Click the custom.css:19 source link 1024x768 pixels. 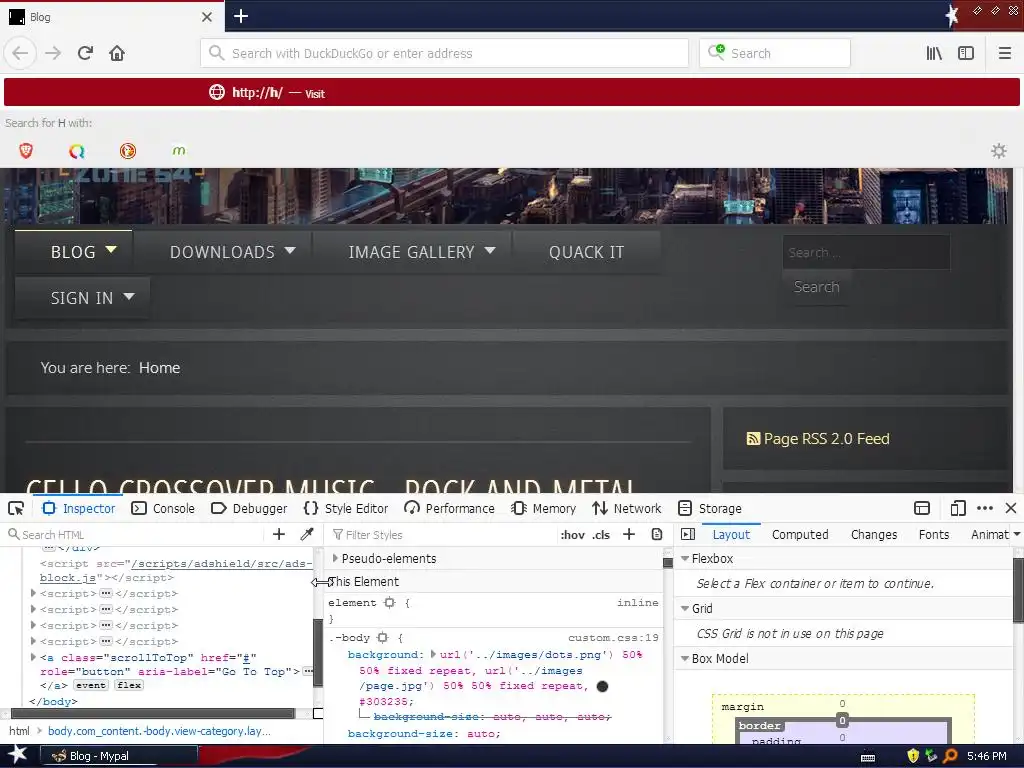tap(613, 637)
